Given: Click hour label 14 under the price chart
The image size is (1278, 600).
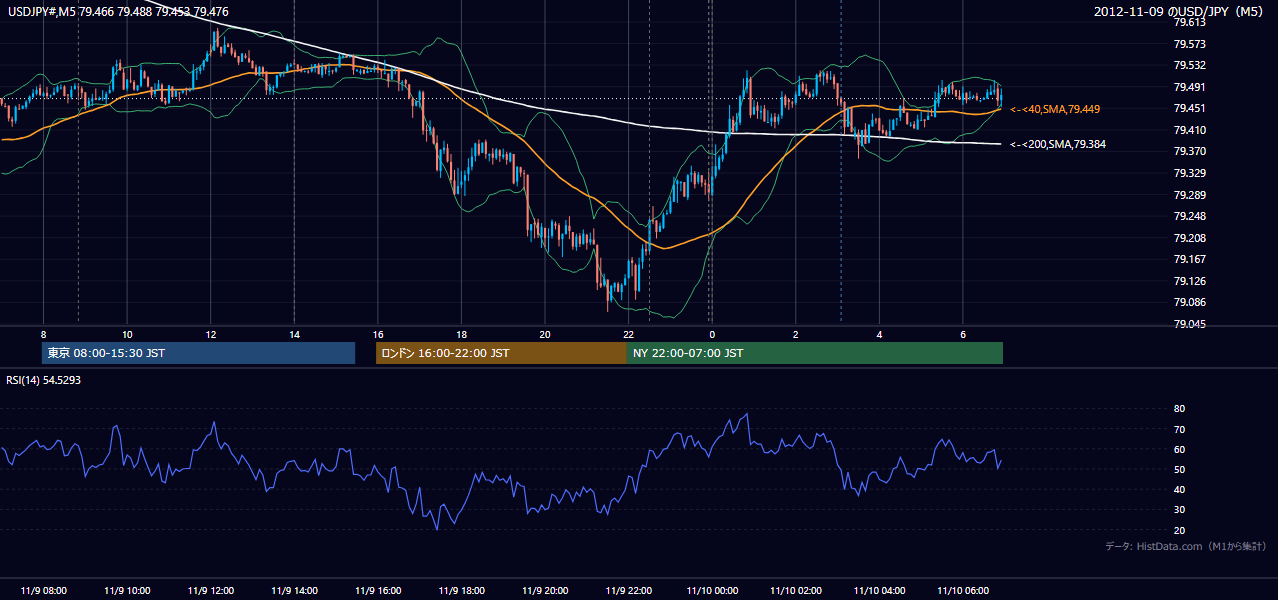Looking at the screenshot, I should click(x=294, y=334).
